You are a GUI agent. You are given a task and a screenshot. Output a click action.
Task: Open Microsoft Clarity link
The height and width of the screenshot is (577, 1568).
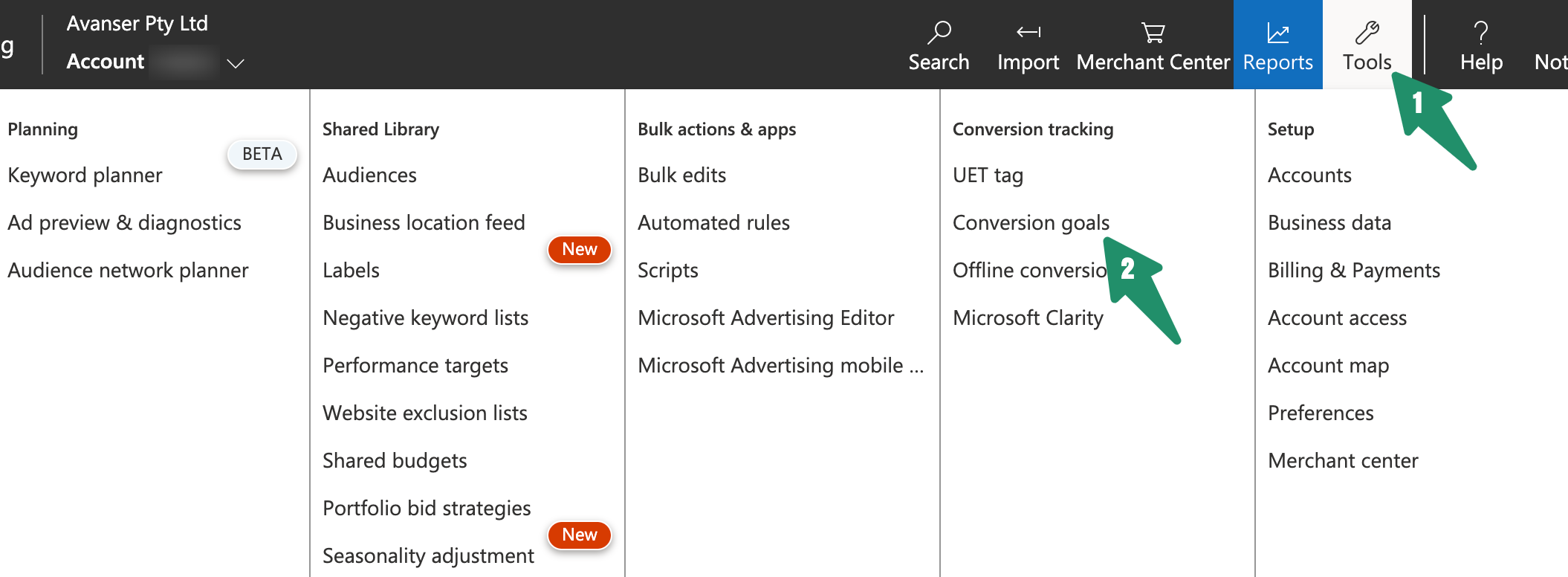click(x=1028, y=318)
